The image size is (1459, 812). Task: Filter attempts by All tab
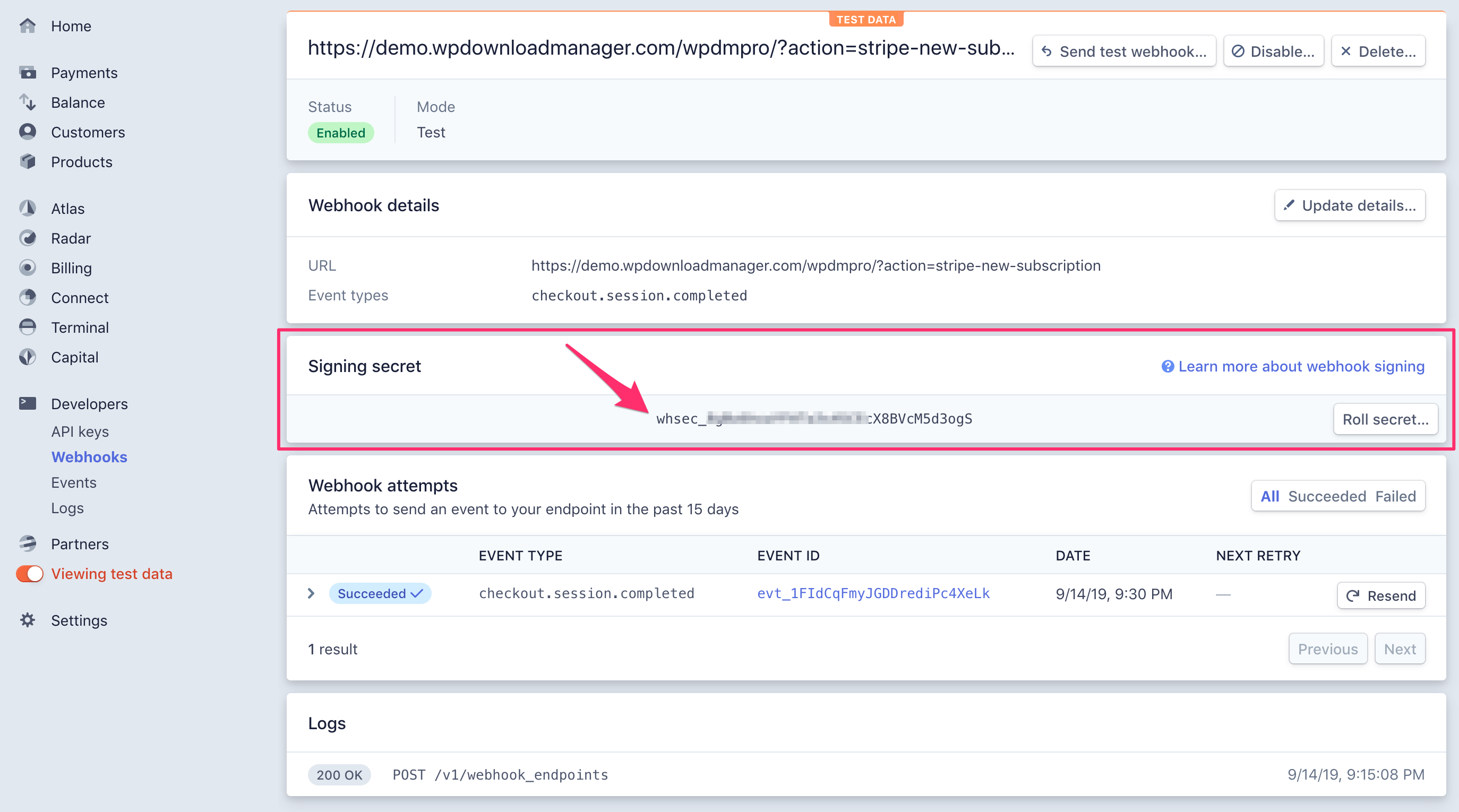click(1269, 496)
